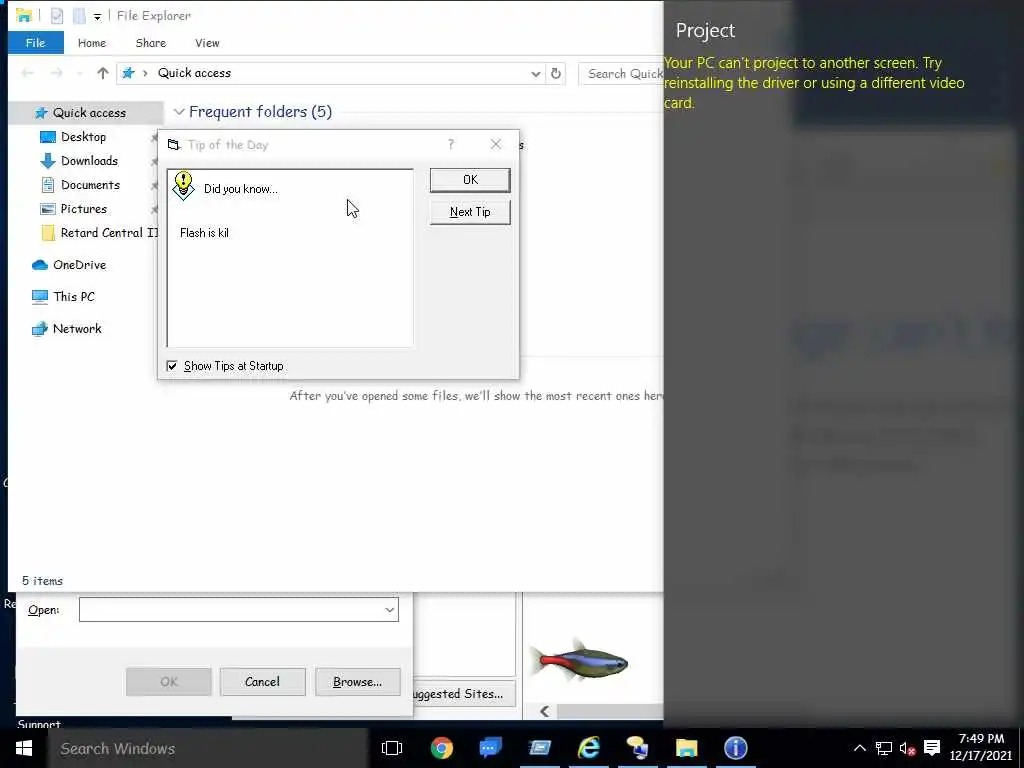Click the network icon in the system tray
The width and height of the screenshot is (1024, 768).
coord(884,748)
